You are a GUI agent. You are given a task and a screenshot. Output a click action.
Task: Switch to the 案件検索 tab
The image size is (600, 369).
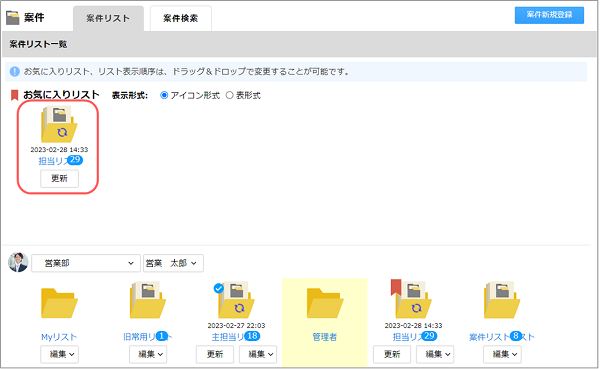point(181,18)
